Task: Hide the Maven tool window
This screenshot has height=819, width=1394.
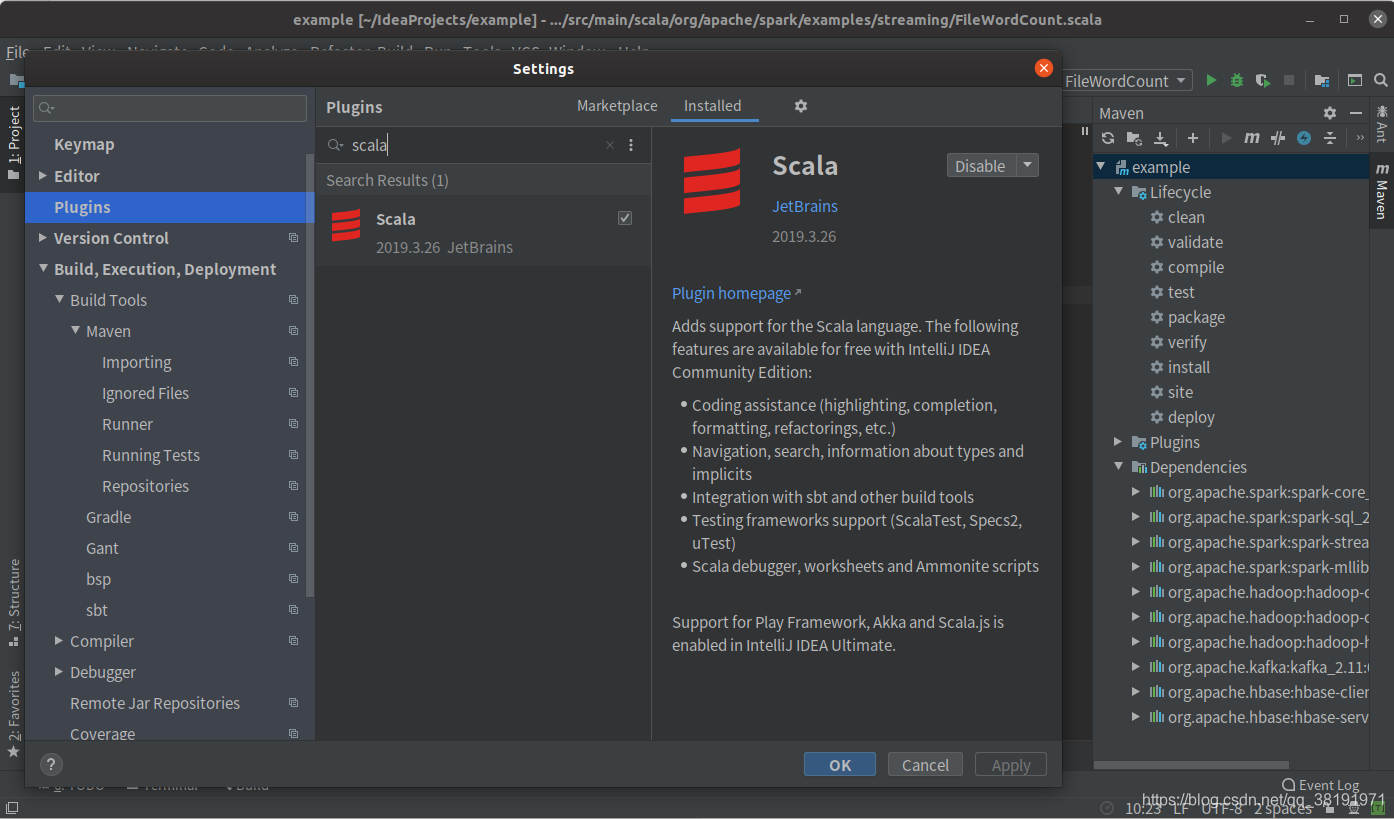Action: coord(1355,113)
